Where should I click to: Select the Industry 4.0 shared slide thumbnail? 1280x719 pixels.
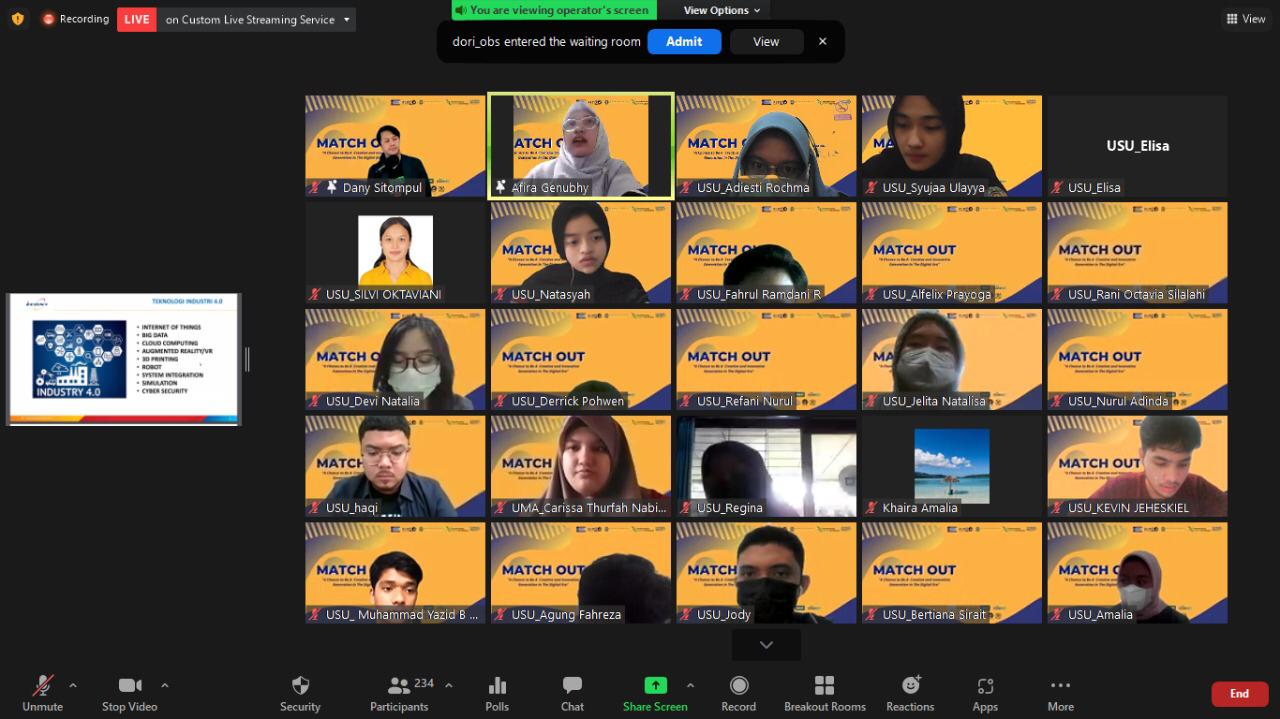(x=124, y=359)
